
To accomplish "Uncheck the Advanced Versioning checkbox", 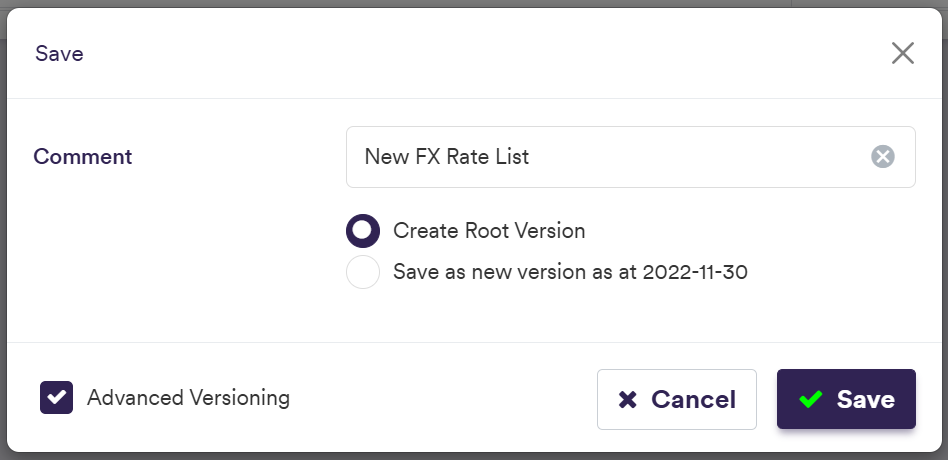I will 57,398.
